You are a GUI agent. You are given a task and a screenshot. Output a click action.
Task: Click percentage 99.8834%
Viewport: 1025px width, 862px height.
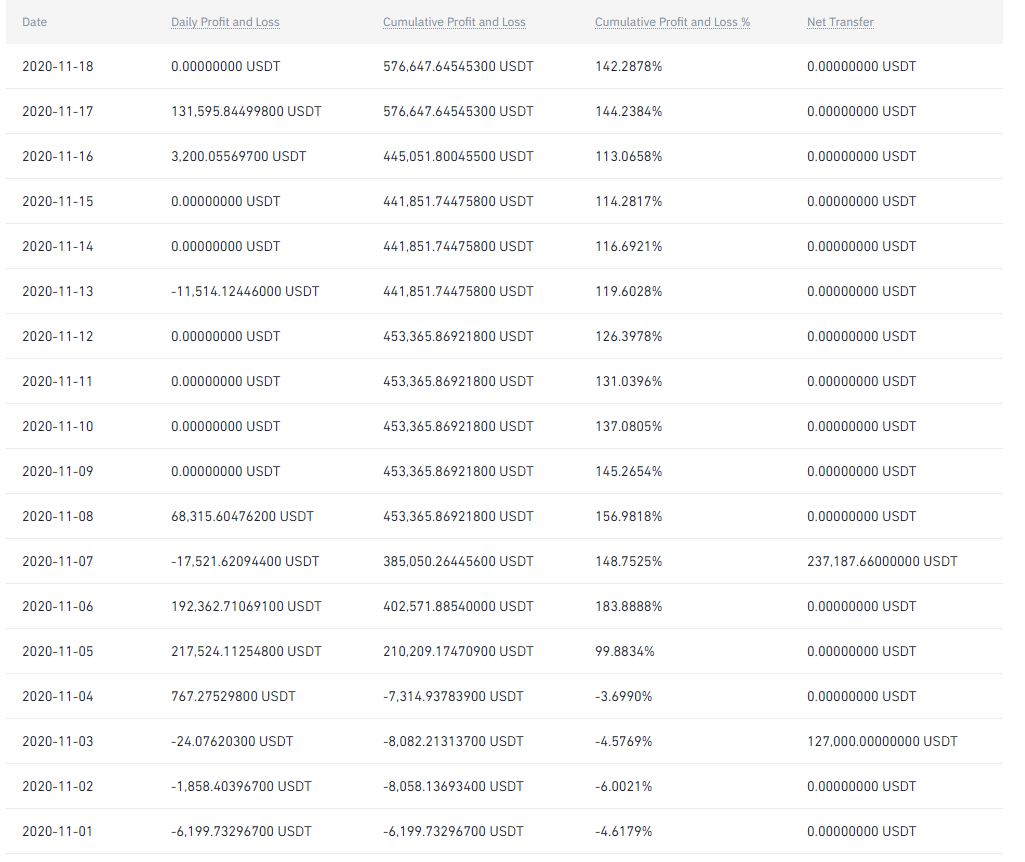[x=624, y=652]
